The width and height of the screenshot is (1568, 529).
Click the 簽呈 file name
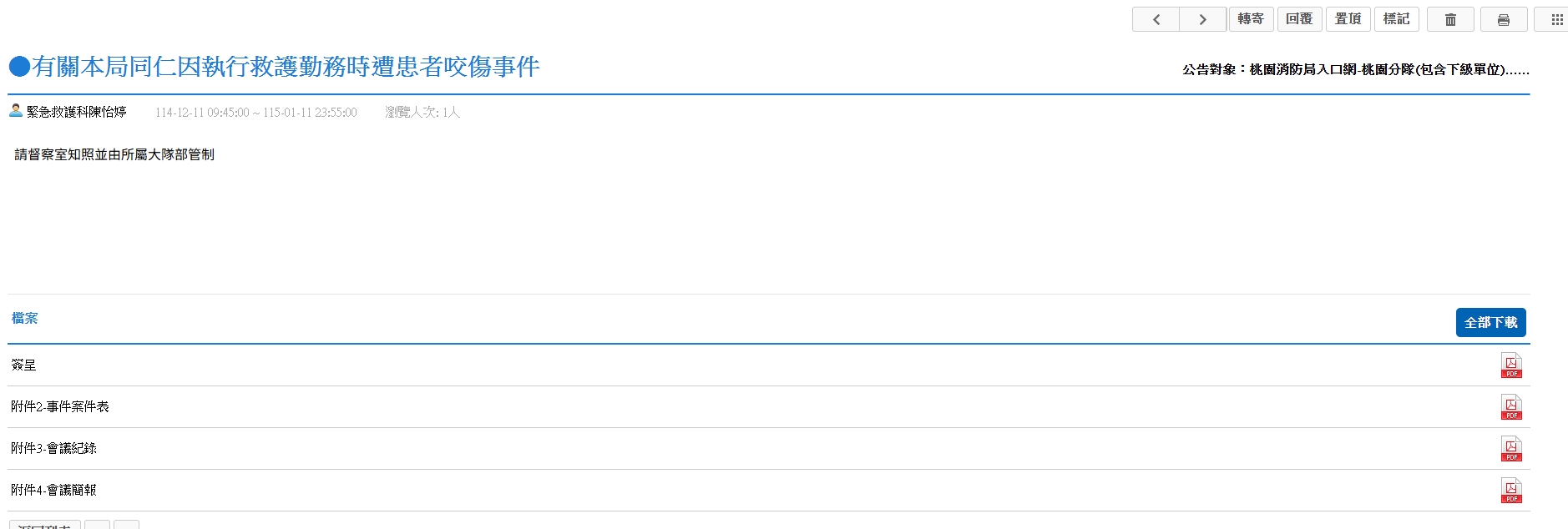(x=23, y=365)
